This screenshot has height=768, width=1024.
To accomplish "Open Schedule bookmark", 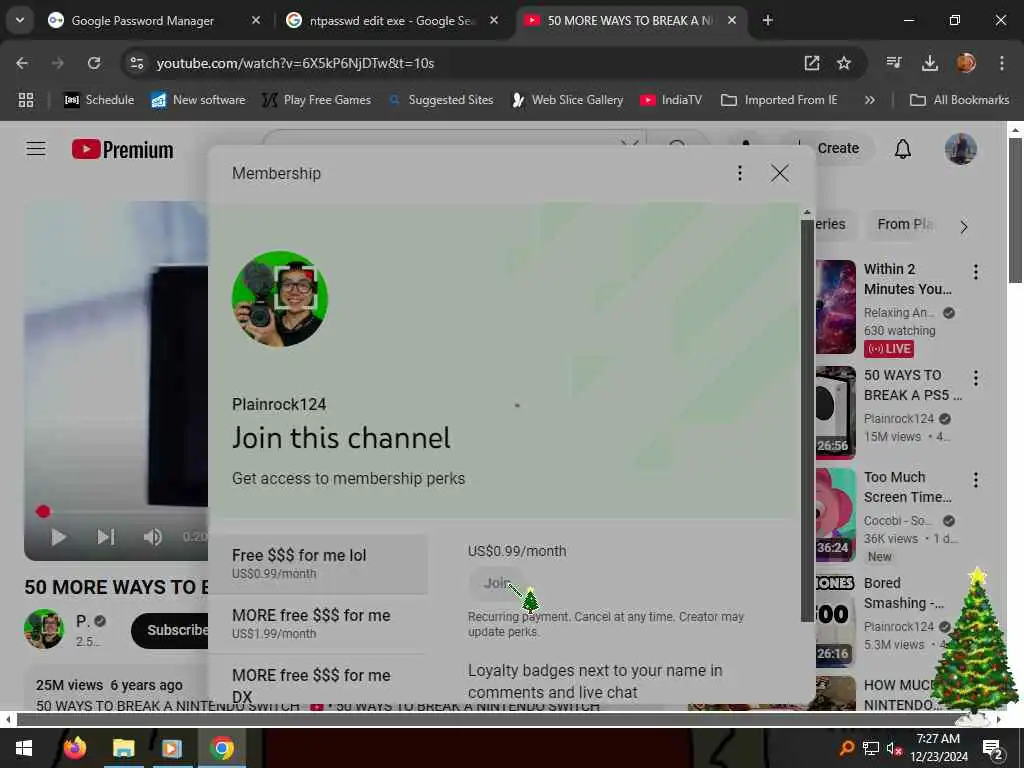I will point(99,100).
